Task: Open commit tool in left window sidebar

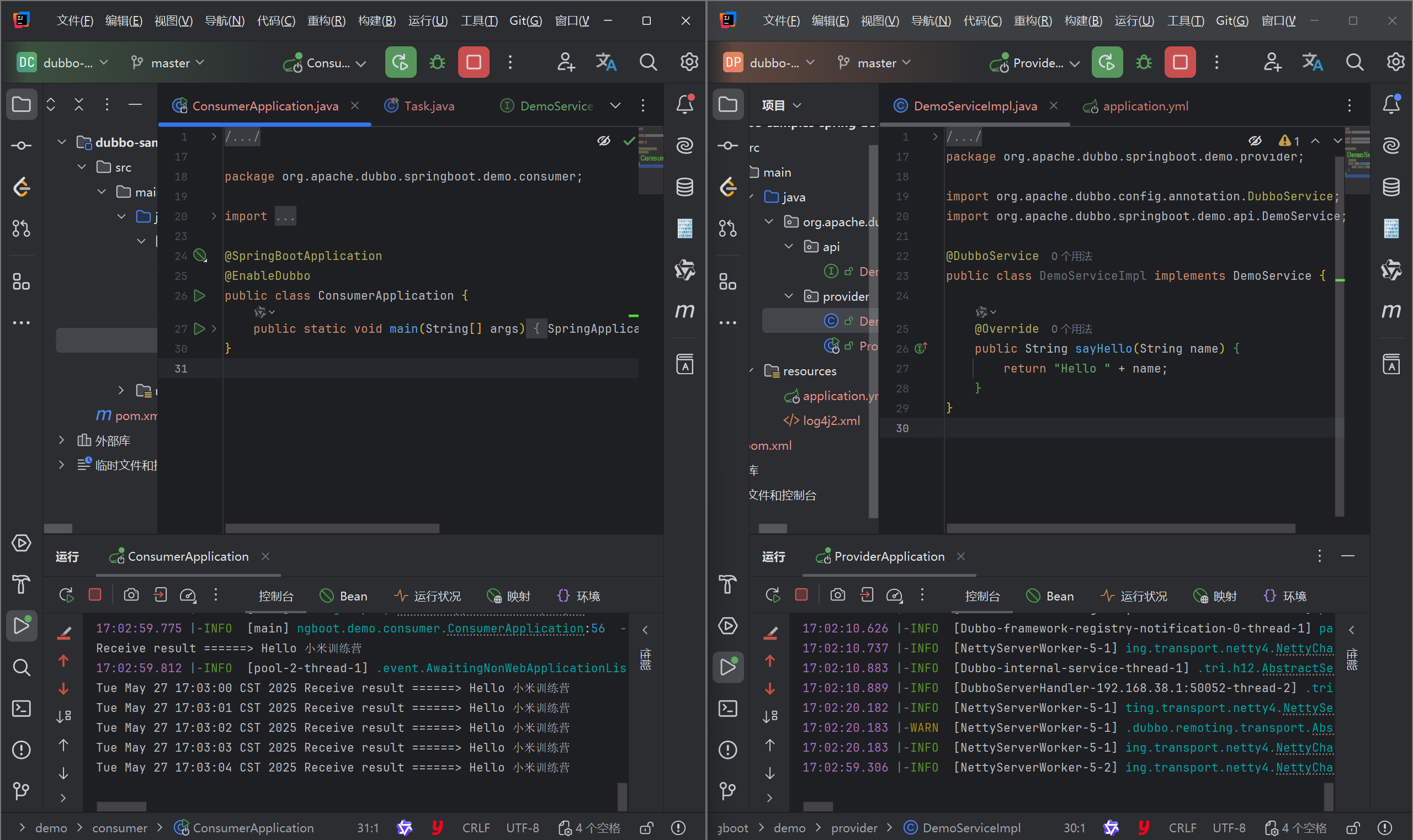Action: tap(22, 146)
